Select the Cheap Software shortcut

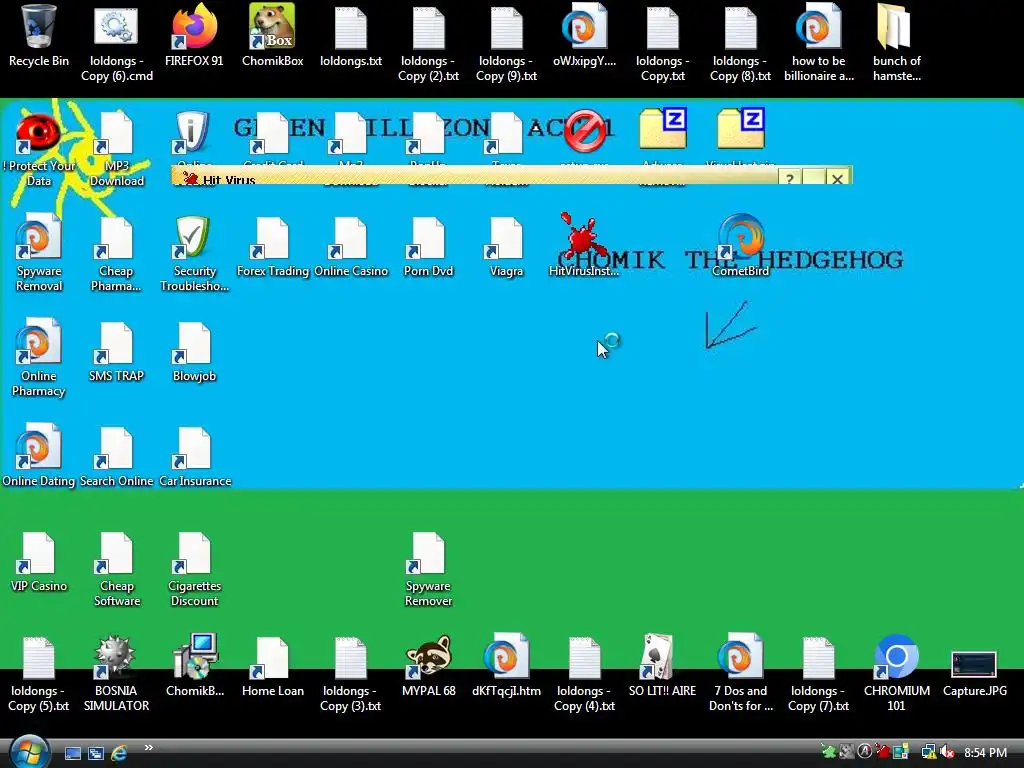point(116,568)
